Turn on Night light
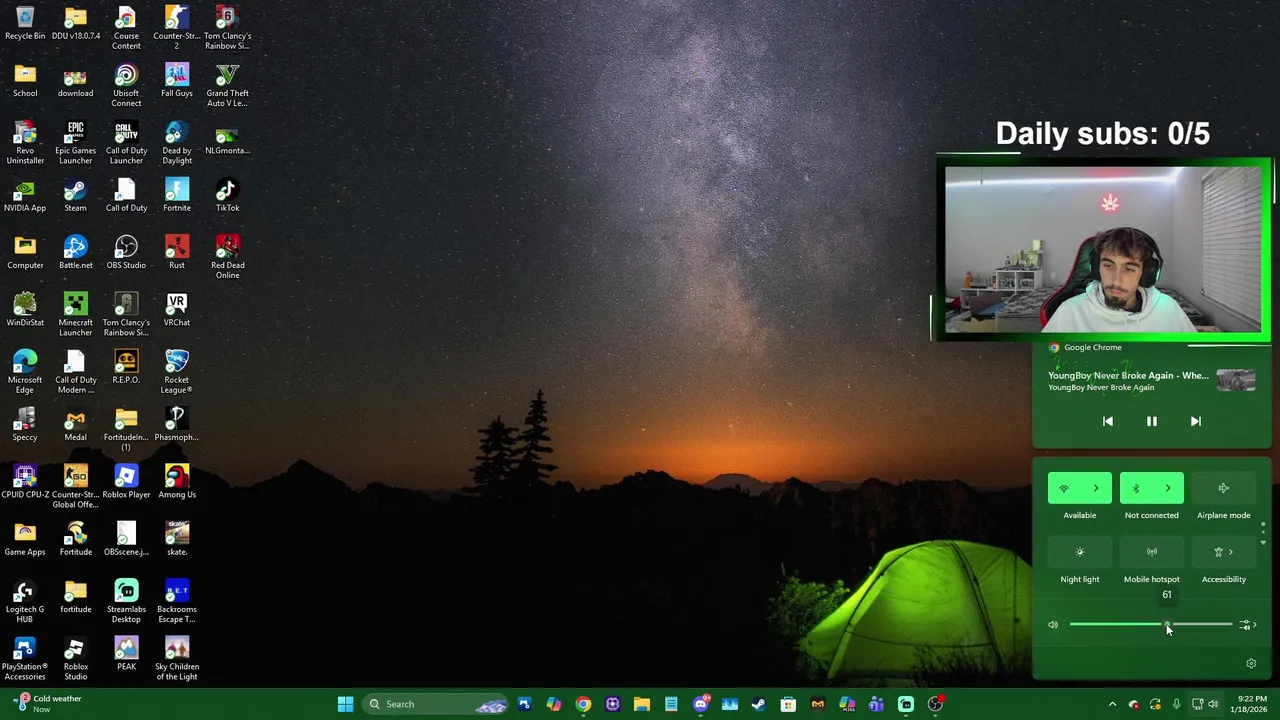The image size is (1280, 720). pos(1080,552)
